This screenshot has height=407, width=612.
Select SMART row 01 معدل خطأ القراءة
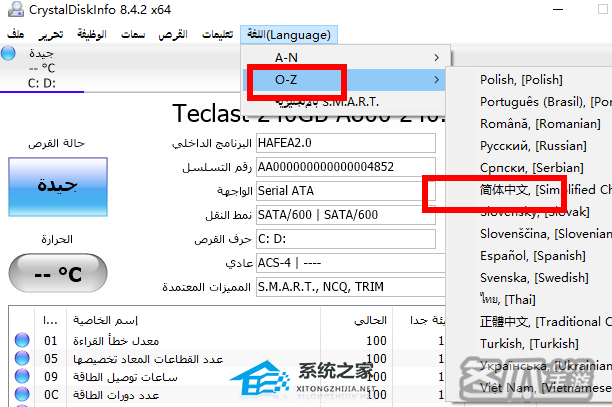tap(226, 341)
